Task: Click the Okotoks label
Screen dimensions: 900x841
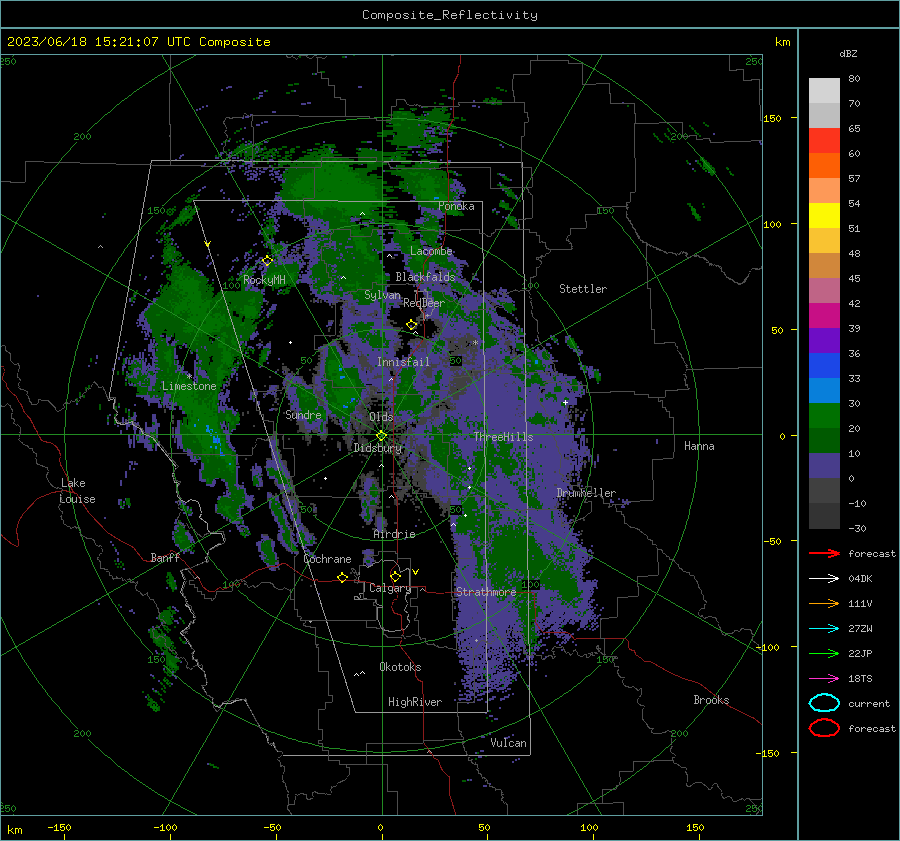Action: coord(400,667)
